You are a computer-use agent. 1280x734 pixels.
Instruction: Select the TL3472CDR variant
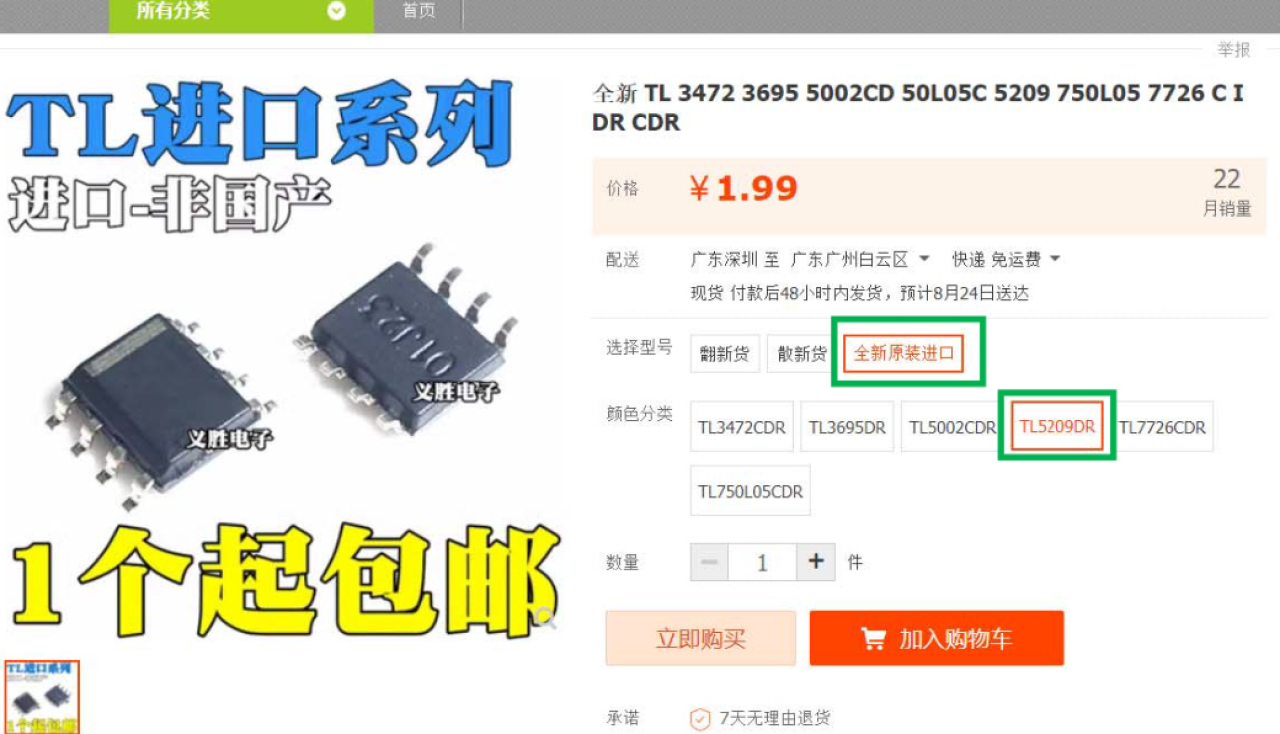tap(742, 427)
